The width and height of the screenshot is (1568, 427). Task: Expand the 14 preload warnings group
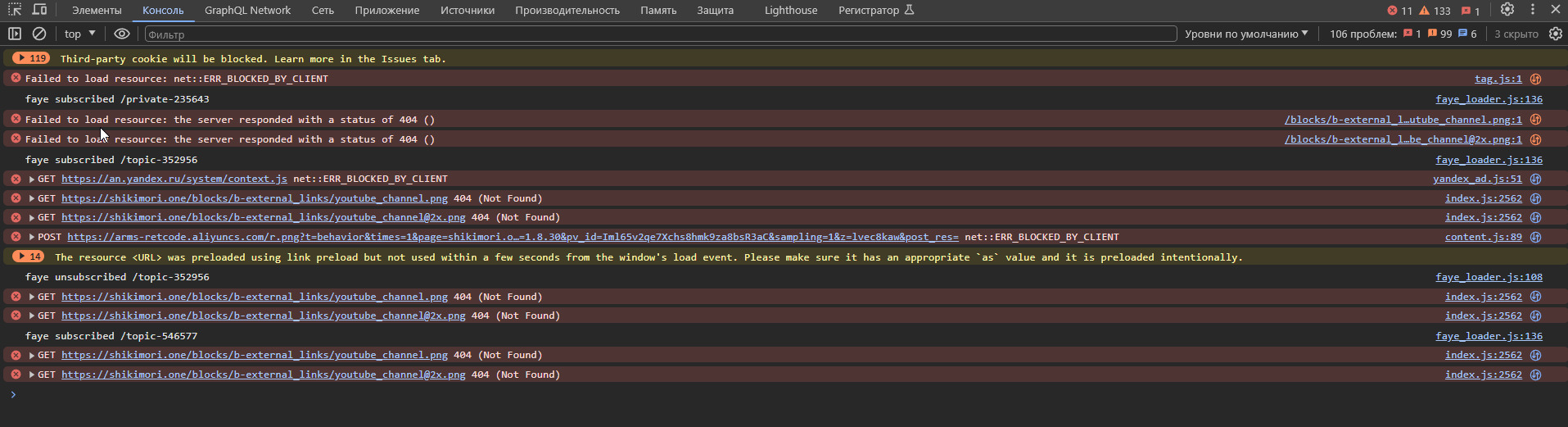coord(29,257)
